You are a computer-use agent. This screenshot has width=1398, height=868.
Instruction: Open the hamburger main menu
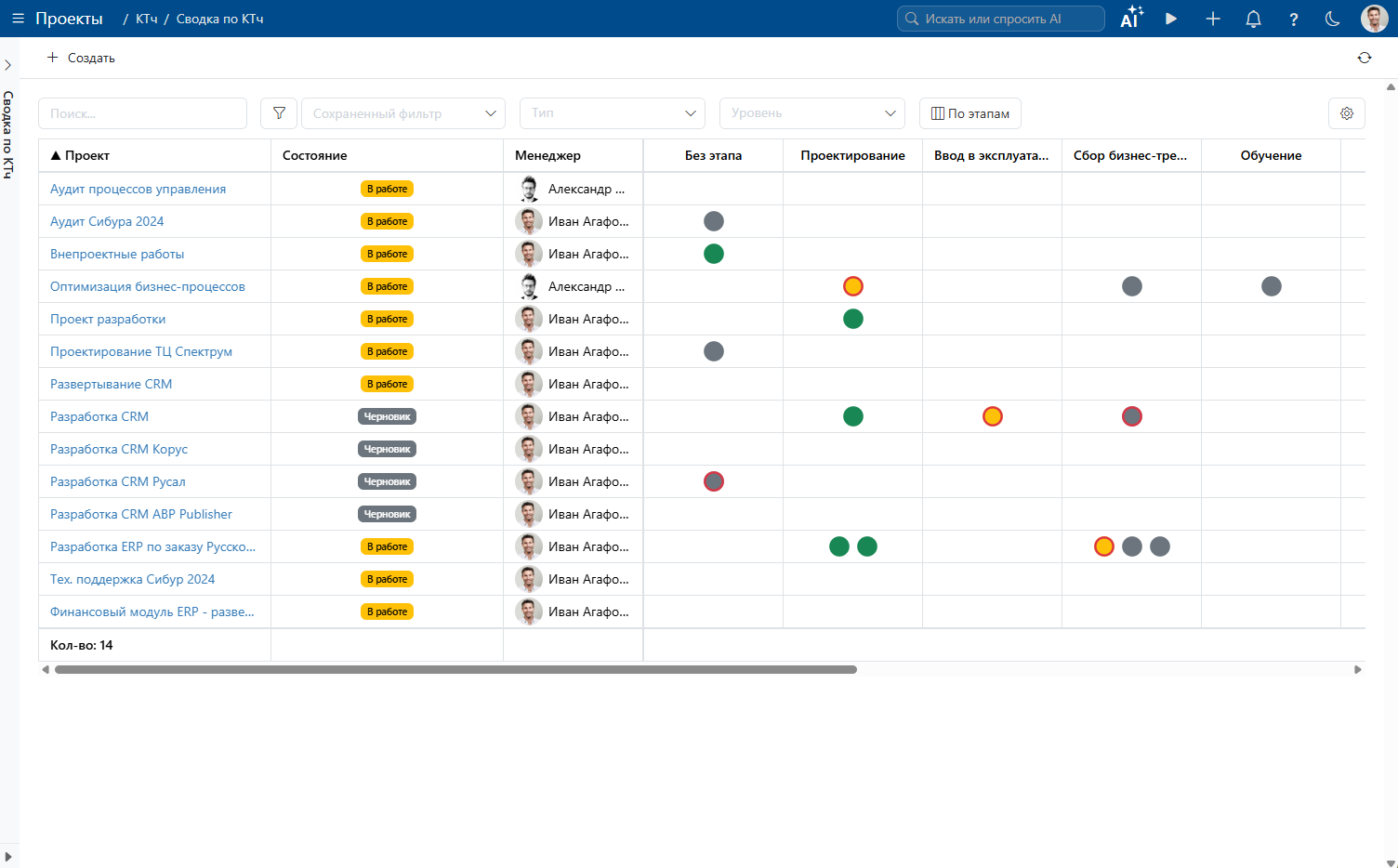[18, 19]
